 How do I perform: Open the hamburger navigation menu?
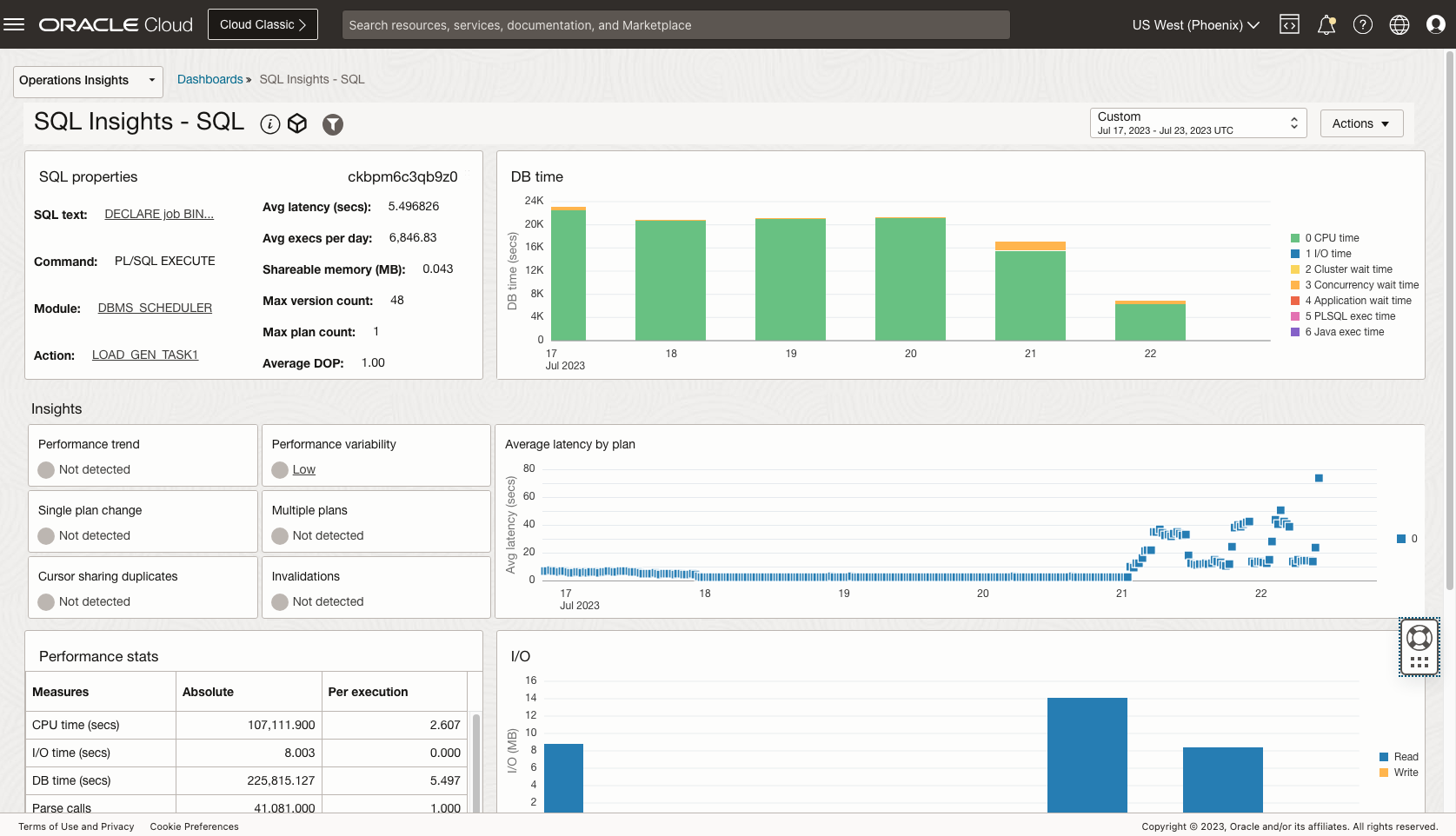pos(14,24)
